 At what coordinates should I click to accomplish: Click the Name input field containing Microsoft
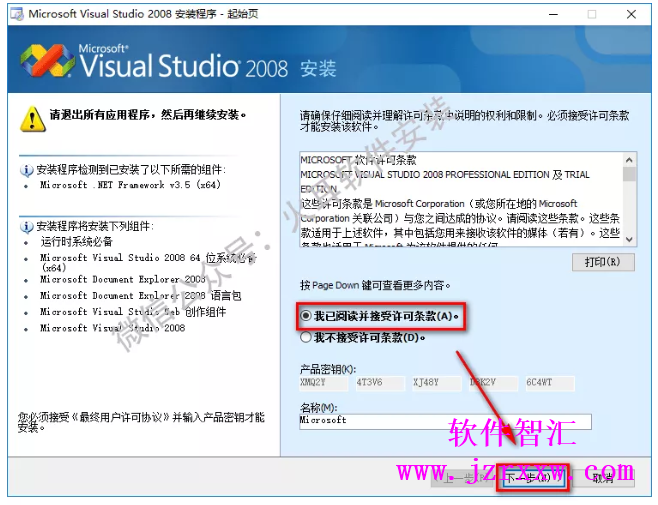(445, 421)
